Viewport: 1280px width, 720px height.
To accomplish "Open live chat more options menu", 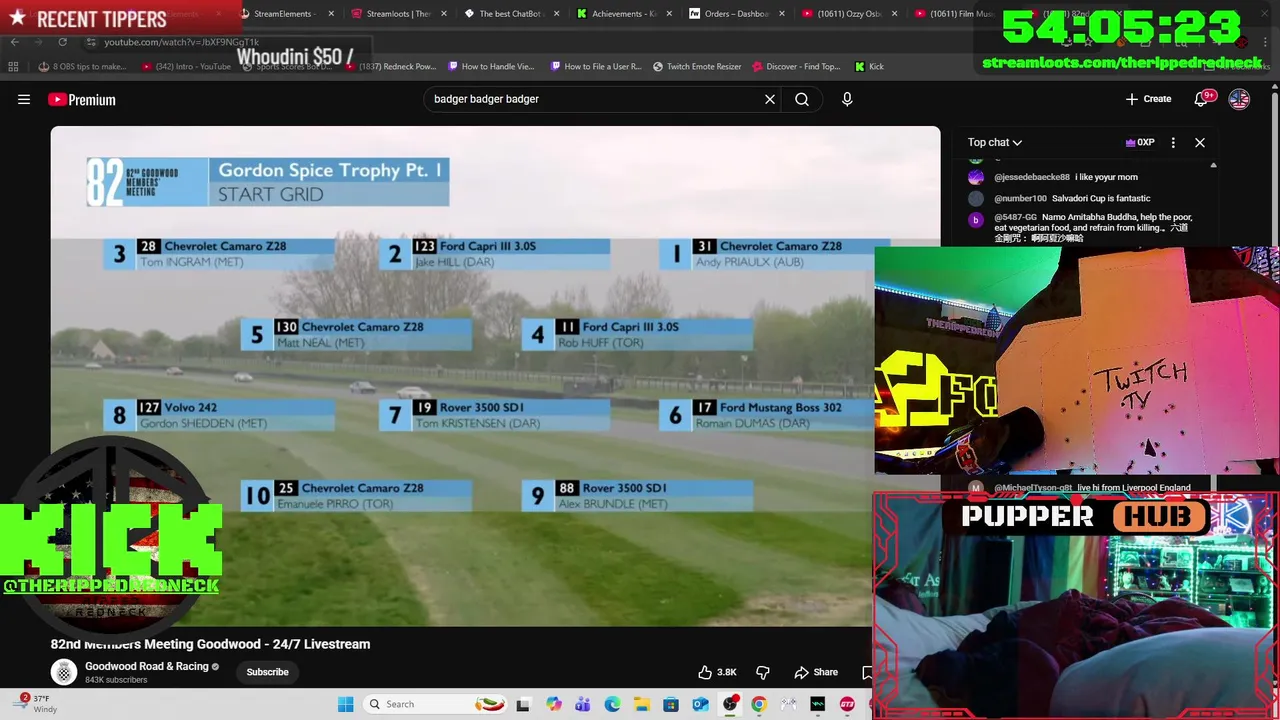I will 1173,142.
